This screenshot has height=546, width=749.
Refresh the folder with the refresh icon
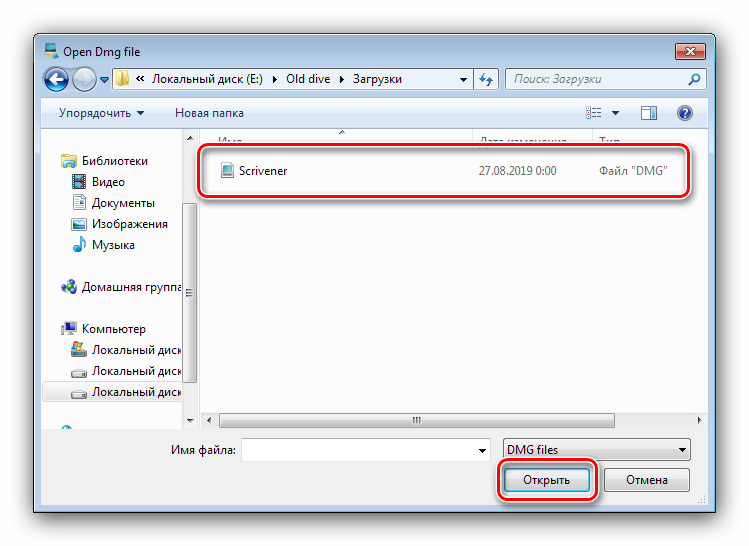tap(486, 79)
